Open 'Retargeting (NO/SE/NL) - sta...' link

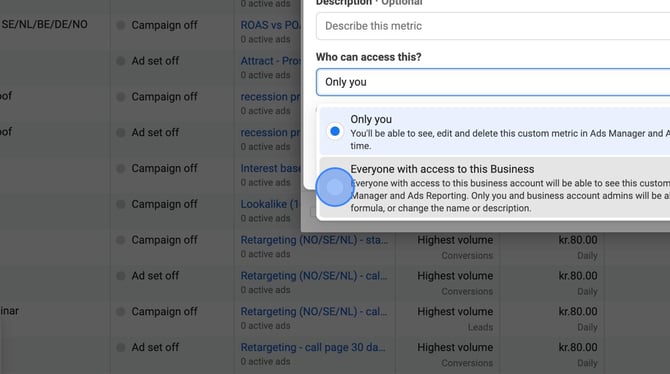pyautogui.click(x=314, y=240)
